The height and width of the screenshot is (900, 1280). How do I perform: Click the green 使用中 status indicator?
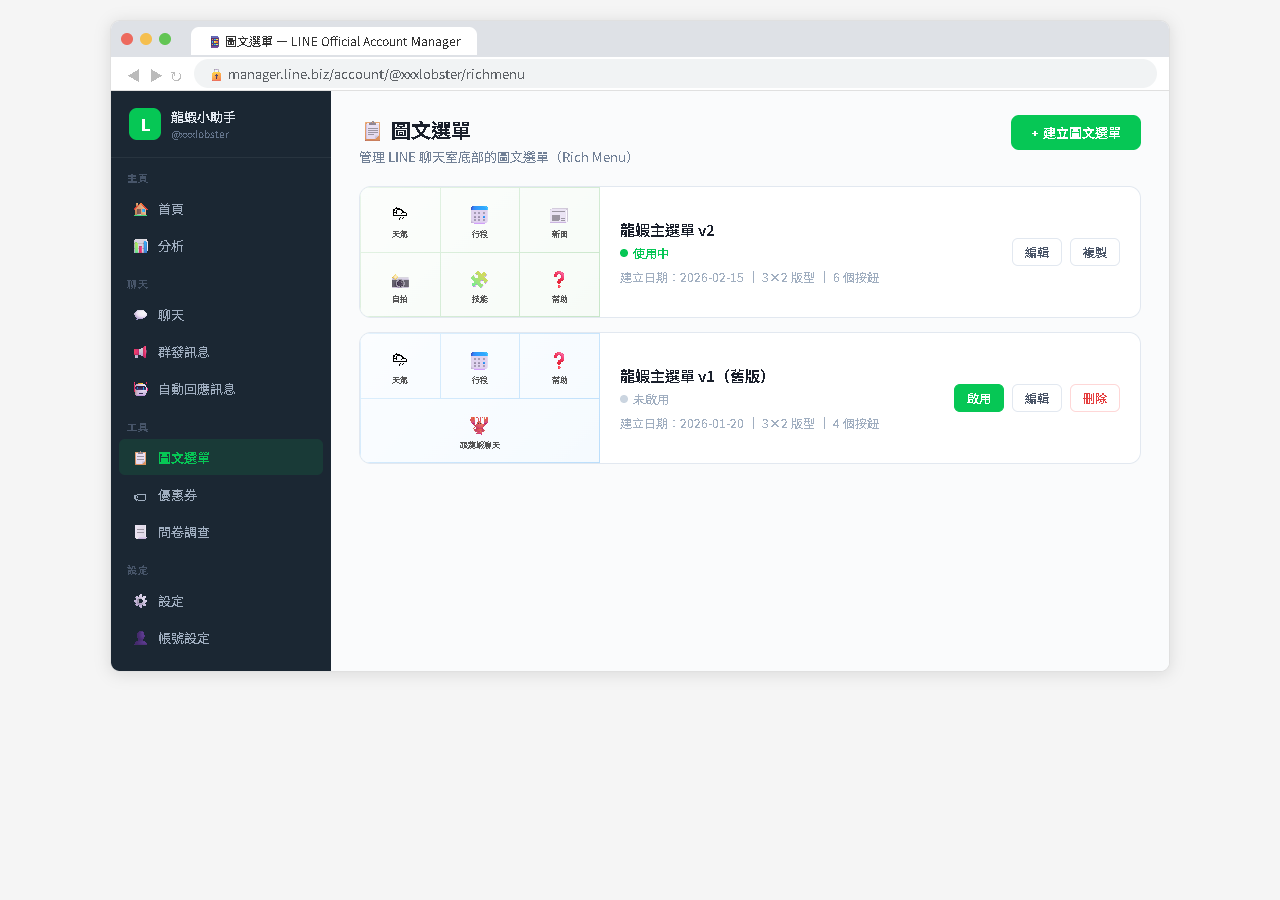pos(624,253)
